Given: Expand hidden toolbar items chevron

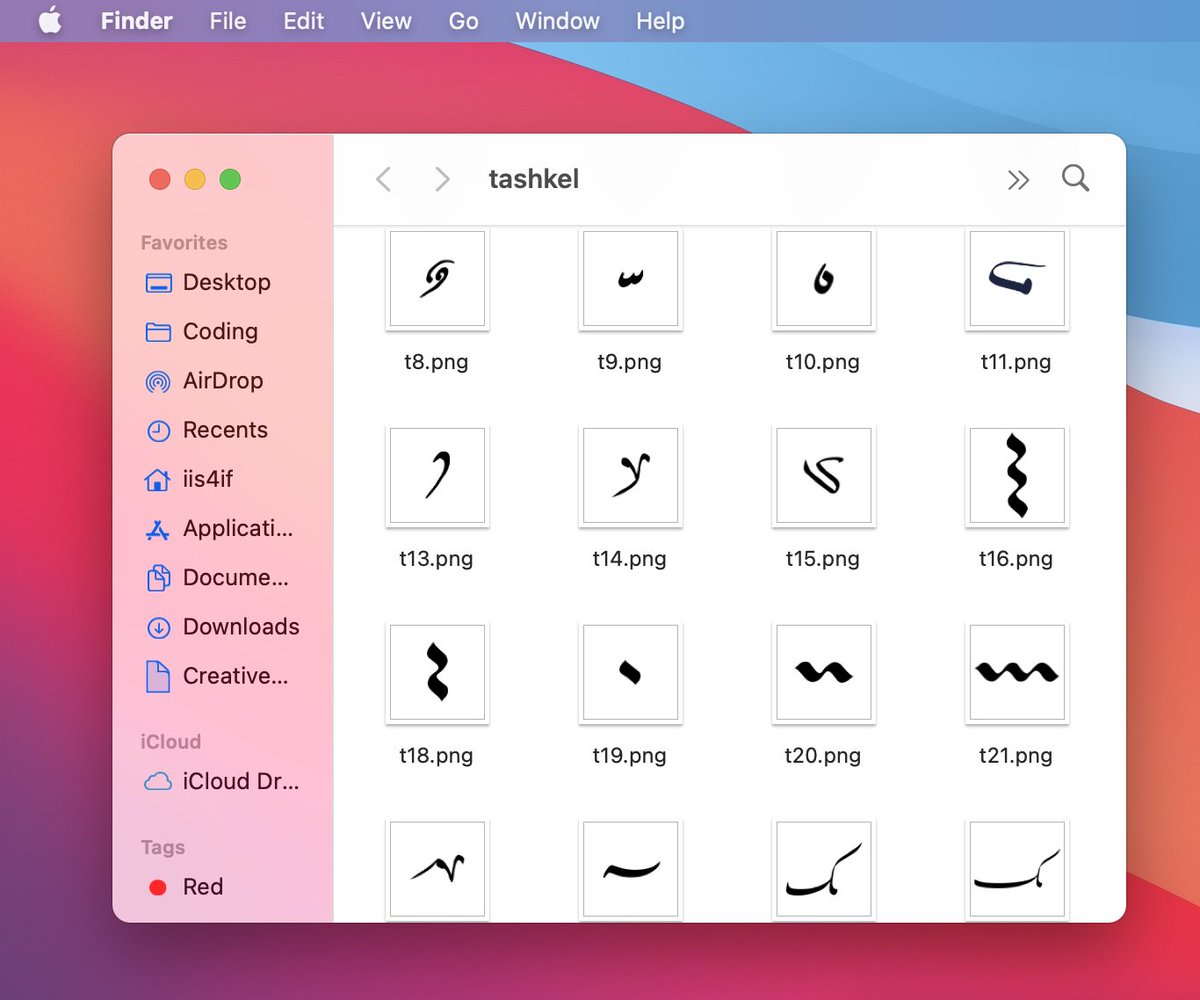Looking at the screenshot, I should click(1018, 180).
